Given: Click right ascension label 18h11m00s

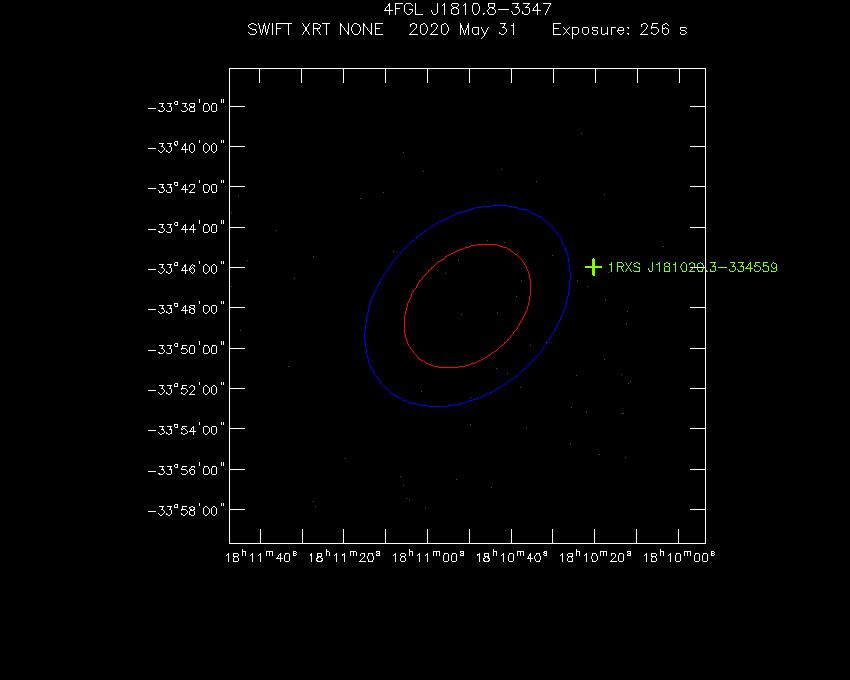Looking at the screenshot, I should (428, 557).
